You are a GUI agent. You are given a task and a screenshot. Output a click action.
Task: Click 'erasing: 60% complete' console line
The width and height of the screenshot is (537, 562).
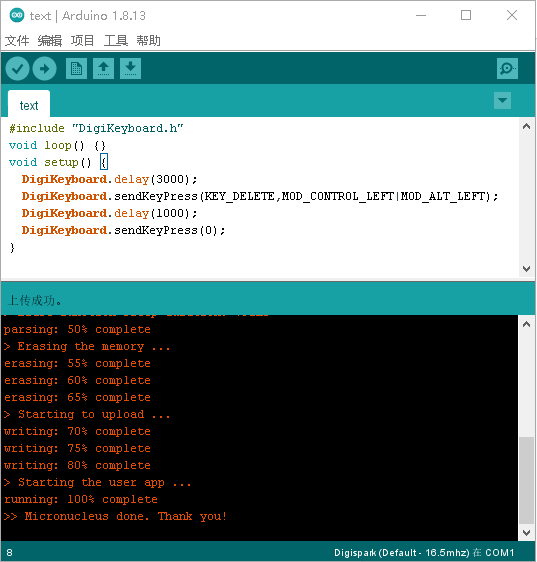77,380
